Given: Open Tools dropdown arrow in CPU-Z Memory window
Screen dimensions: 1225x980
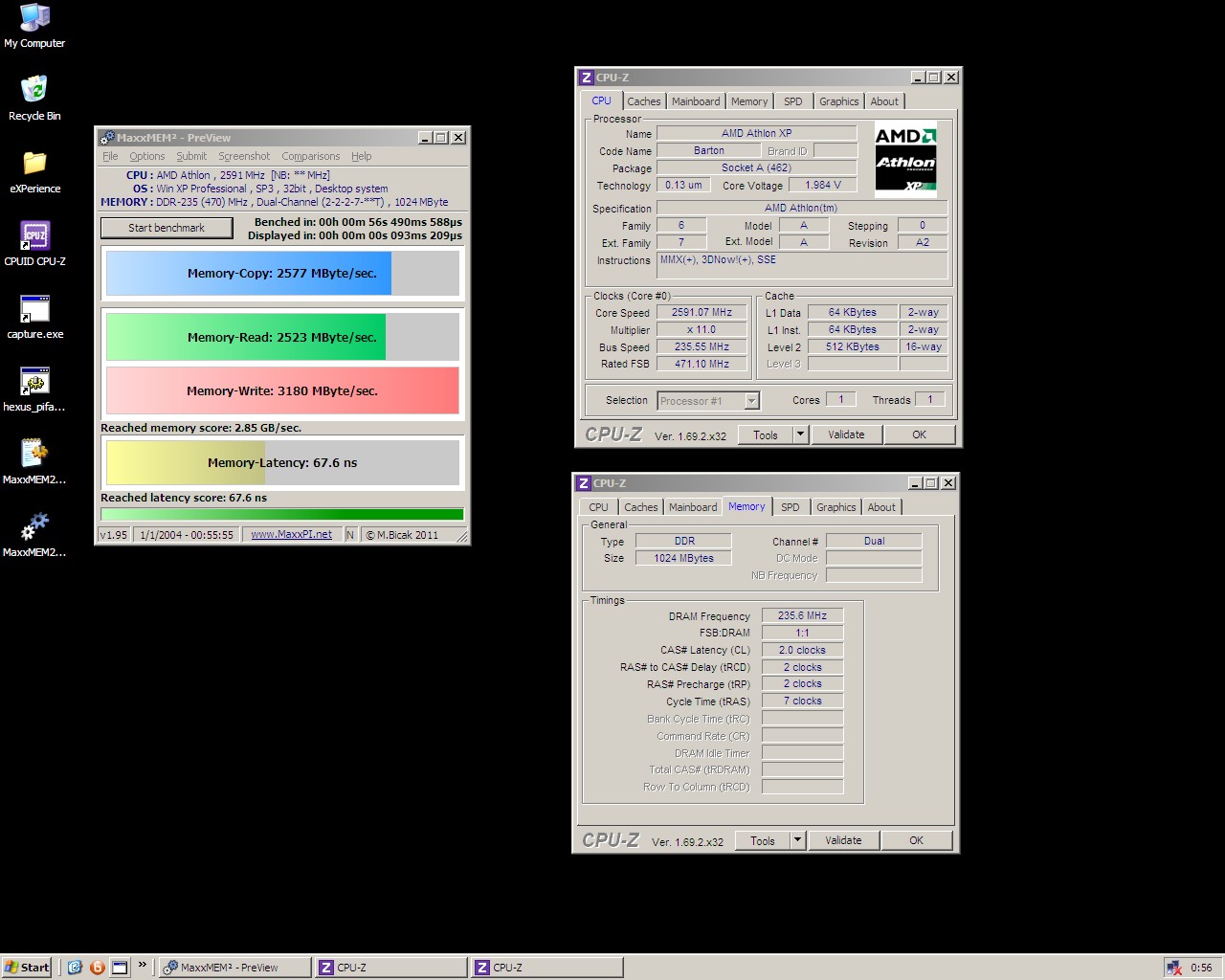Looking at the screenshot, I should pyautogui.click(x=797, y=840).
